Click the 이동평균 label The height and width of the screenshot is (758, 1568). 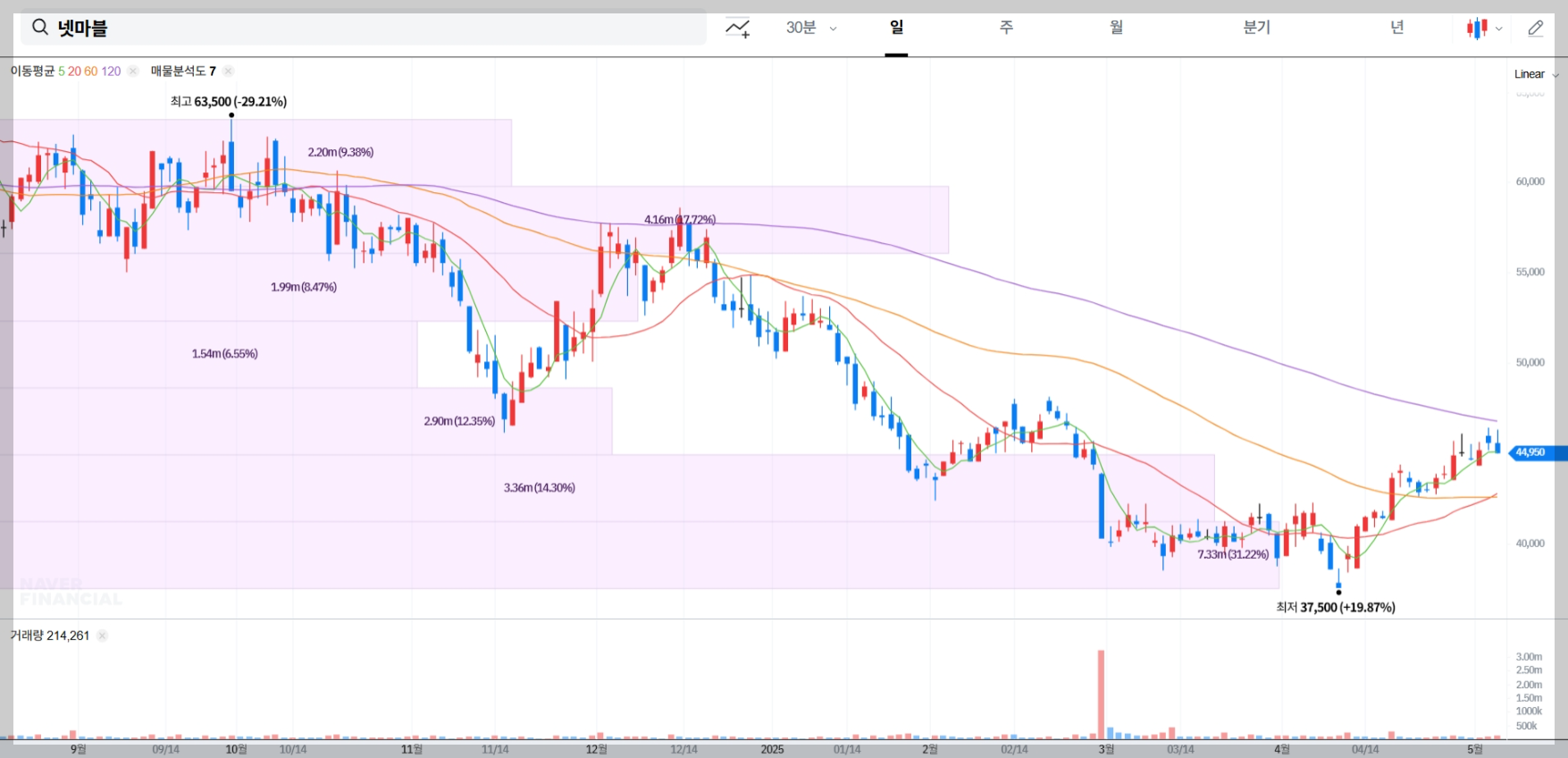[x=32, y=72]
